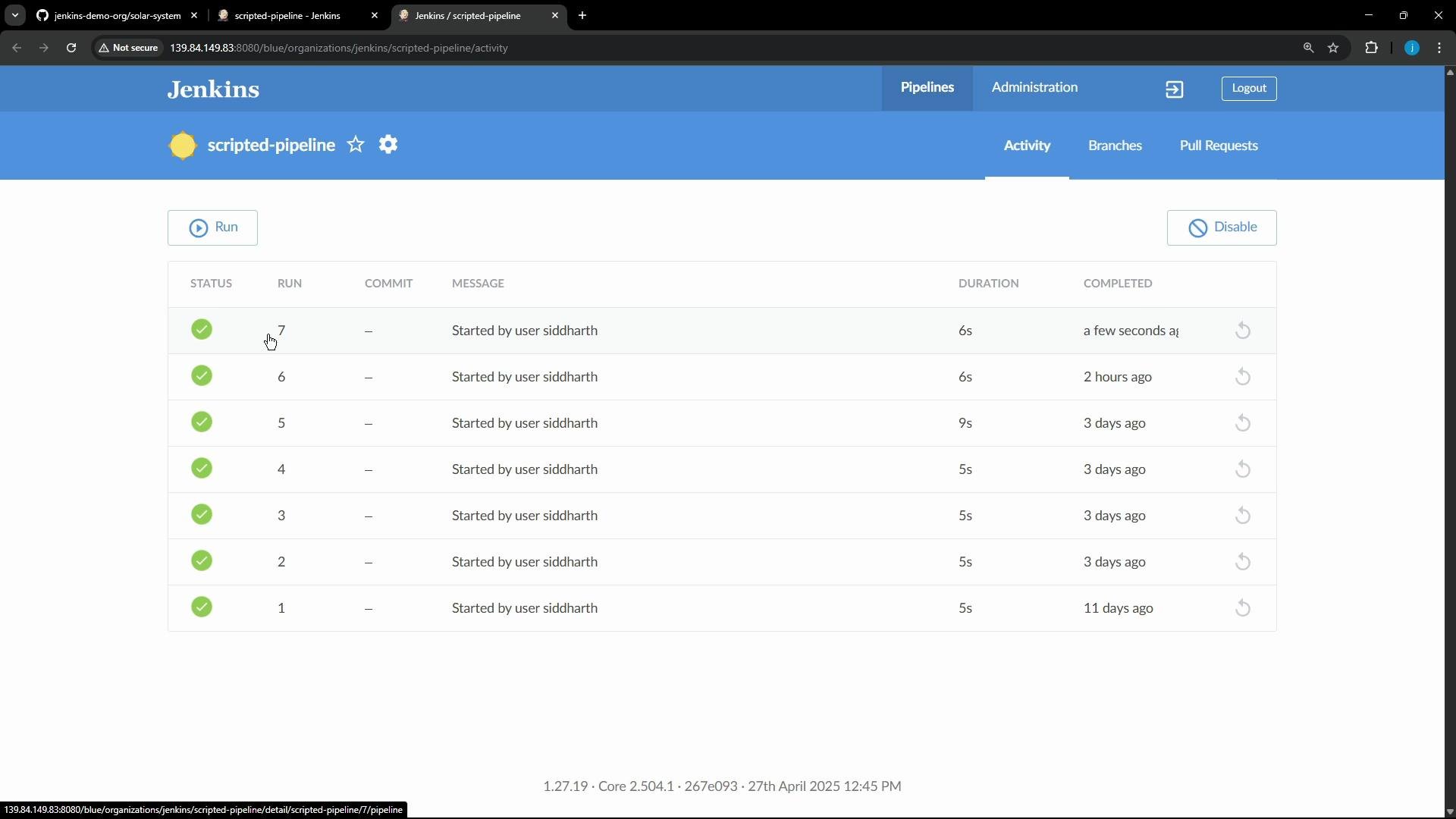
Task: Rerun run 4 with replay icon
Action: tap(1243, 469)
